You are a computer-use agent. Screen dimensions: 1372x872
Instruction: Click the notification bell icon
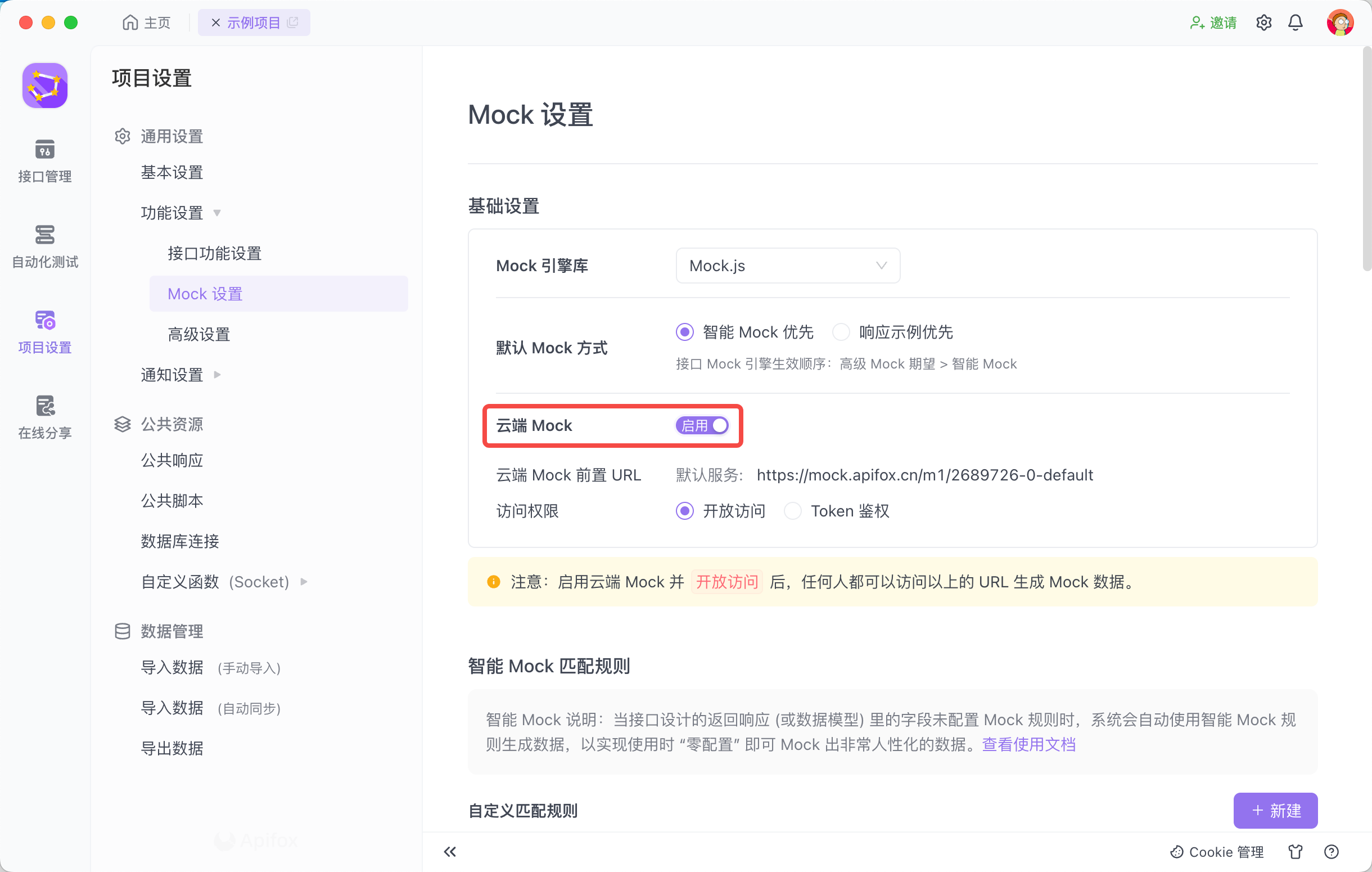[x=1295, y=23]
